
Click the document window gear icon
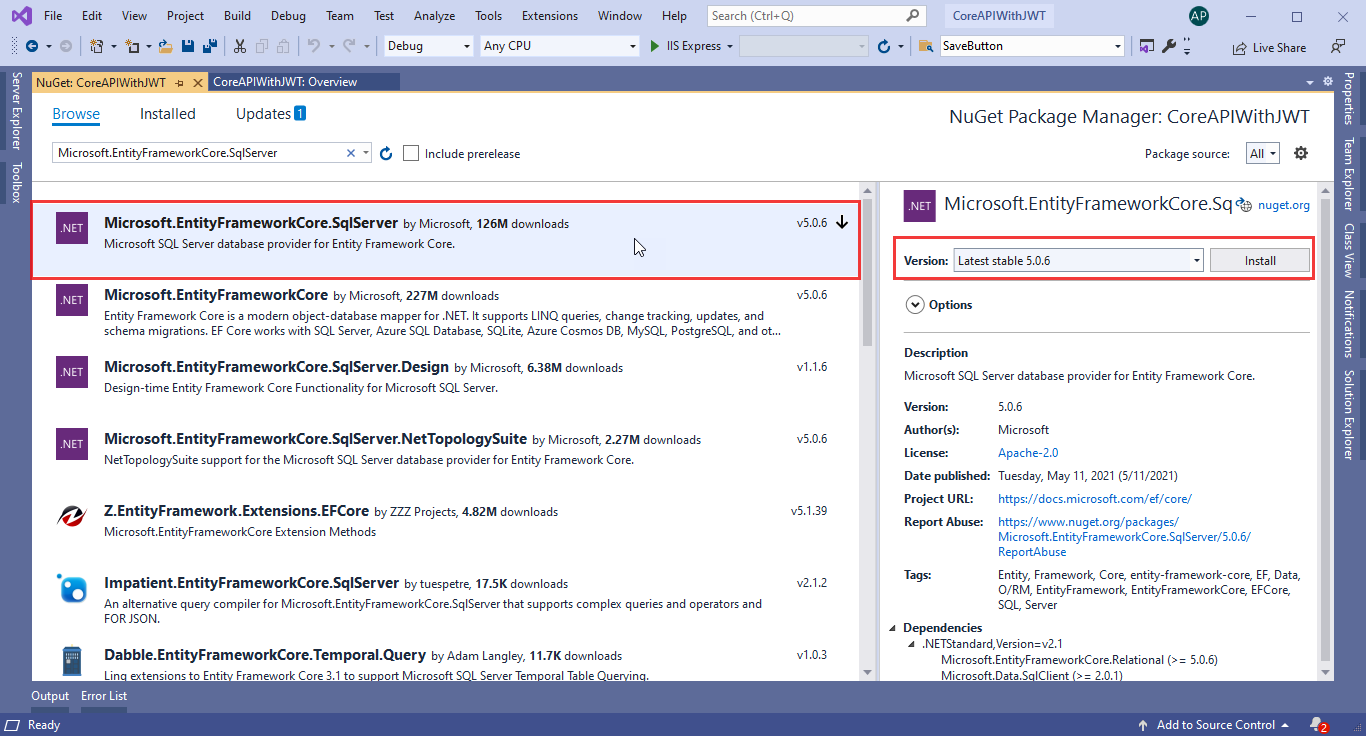click(1328, 81)
